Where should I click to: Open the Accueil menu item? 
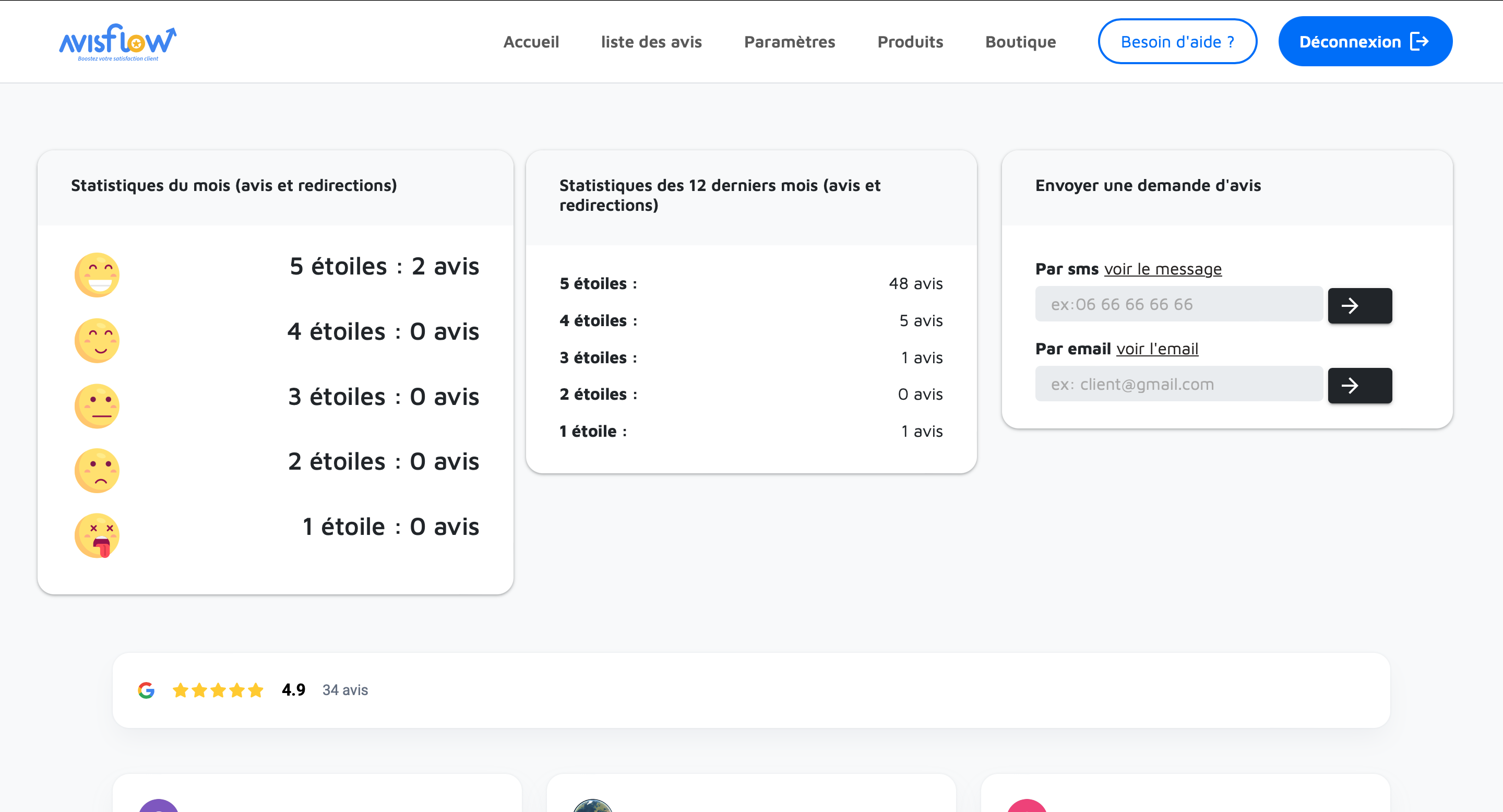[531, 42]
